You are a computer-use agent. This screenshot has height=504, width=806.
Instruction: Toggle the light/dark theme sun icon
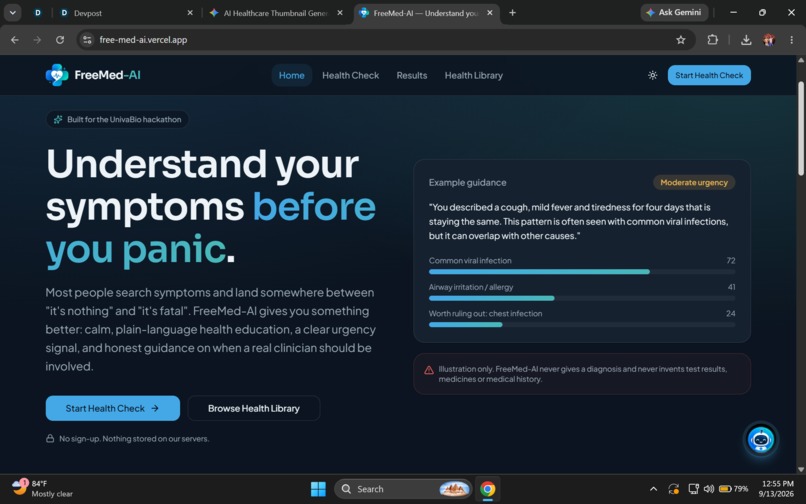click(x=652, y=75)
